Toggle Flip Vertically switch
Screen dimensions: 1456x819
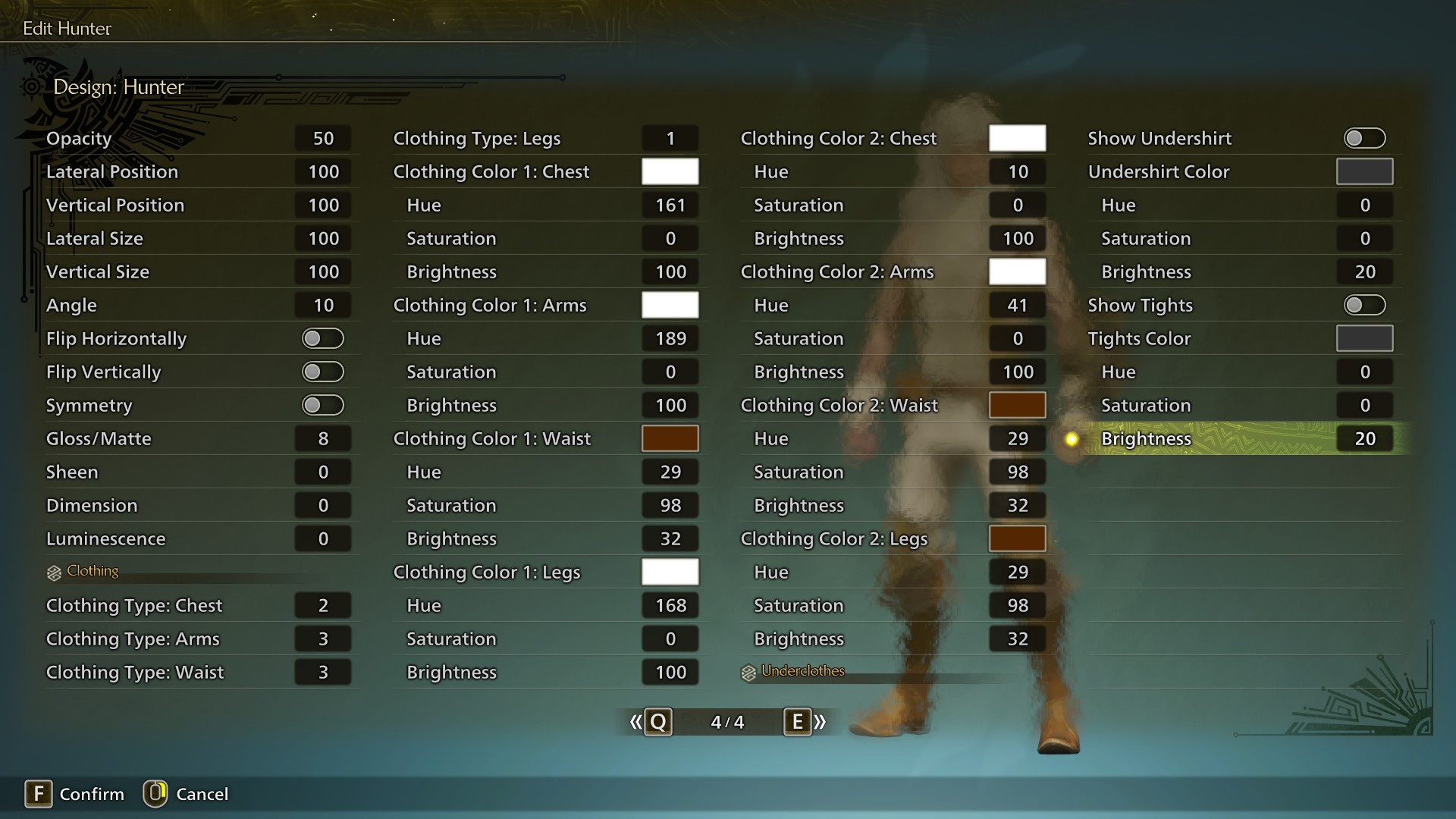point(323,372)
